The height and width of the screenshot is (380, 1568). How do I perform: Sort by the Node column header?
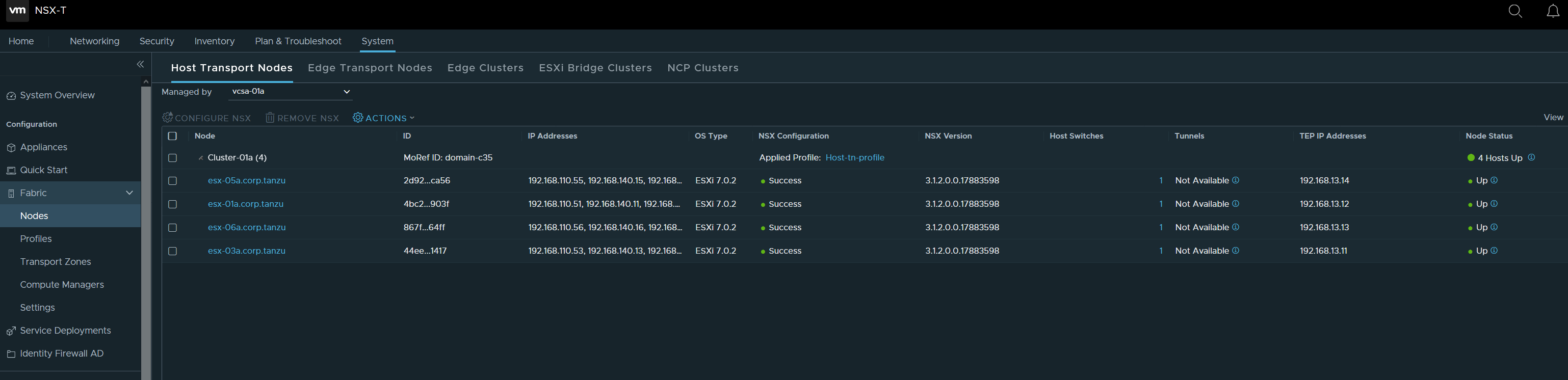pos(204,136)
